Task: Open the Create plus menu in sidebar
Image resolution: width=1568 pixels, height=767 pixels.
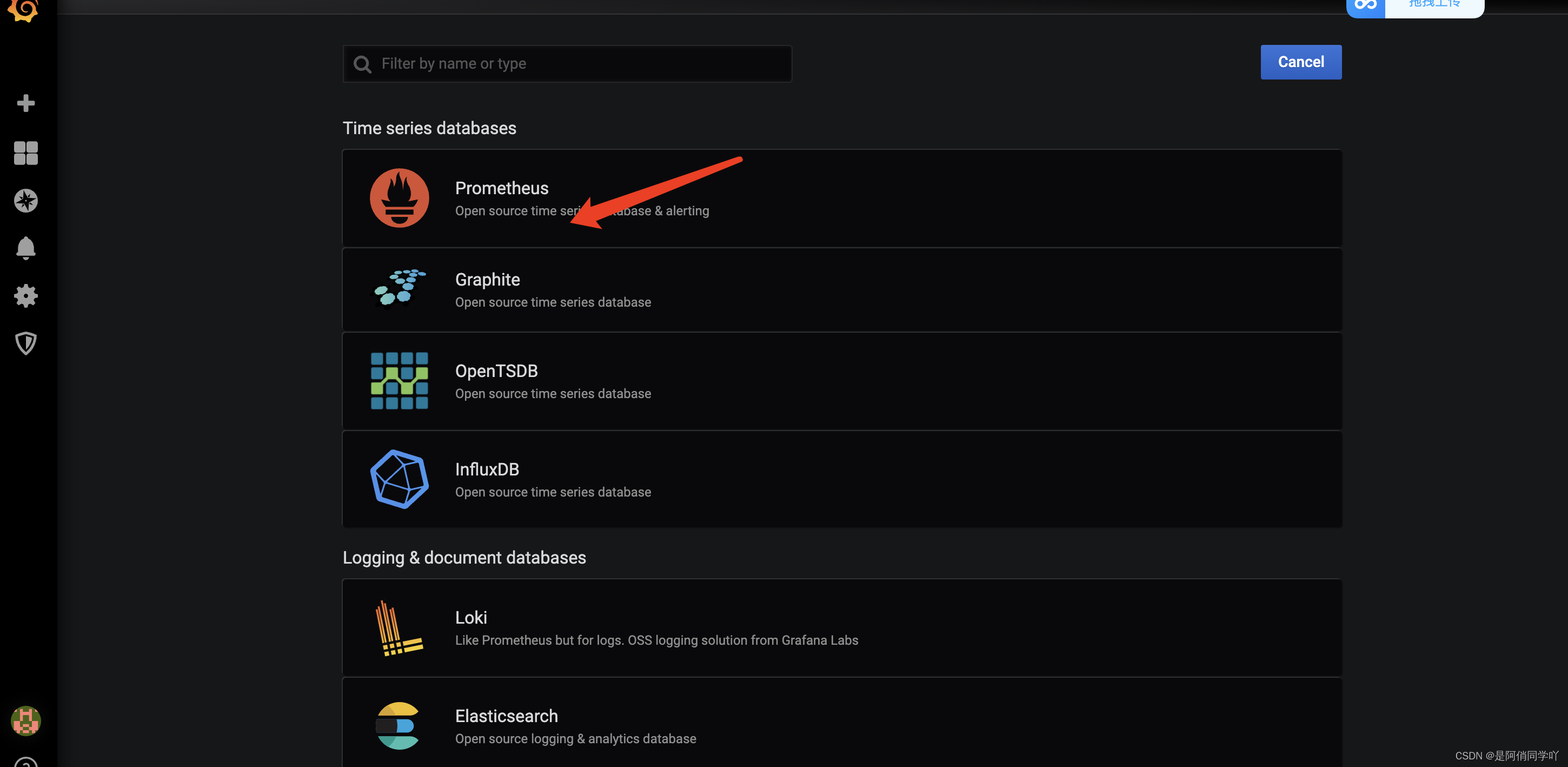Action: click(x=25, y=103)
